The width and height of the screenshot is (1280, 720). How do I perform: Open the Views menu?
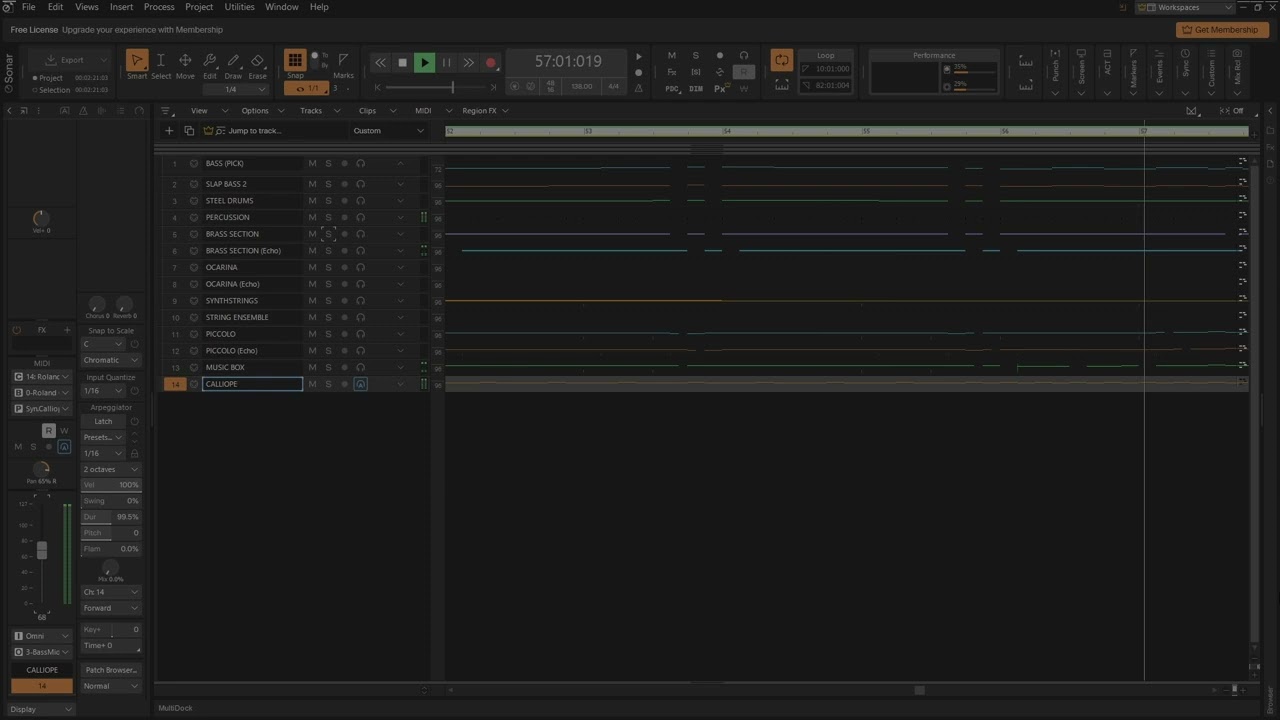pyautogui.click(x=87, y=7)
